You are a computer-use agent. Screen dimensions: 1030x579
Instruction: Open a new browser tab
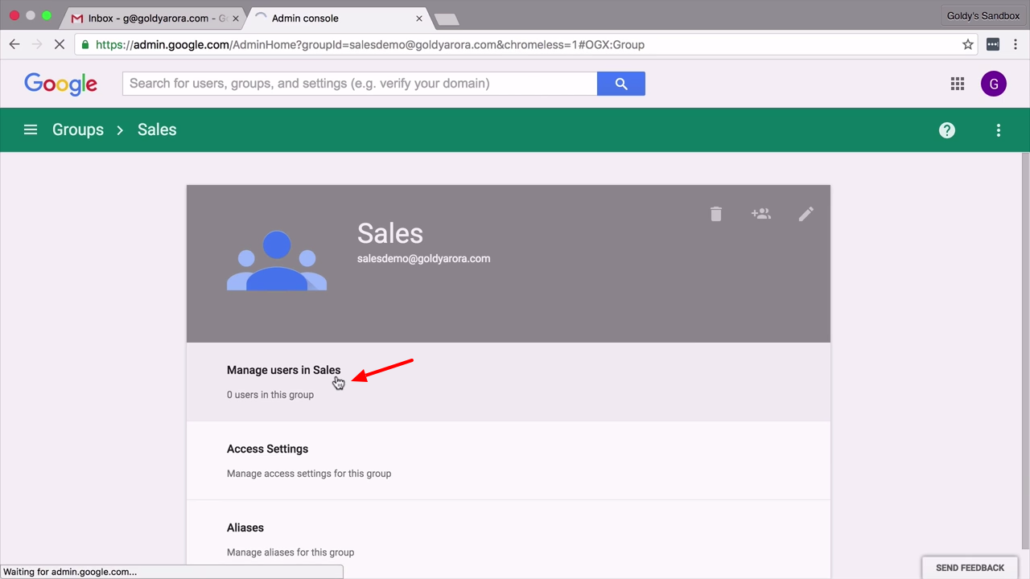(x=447, y=19)
